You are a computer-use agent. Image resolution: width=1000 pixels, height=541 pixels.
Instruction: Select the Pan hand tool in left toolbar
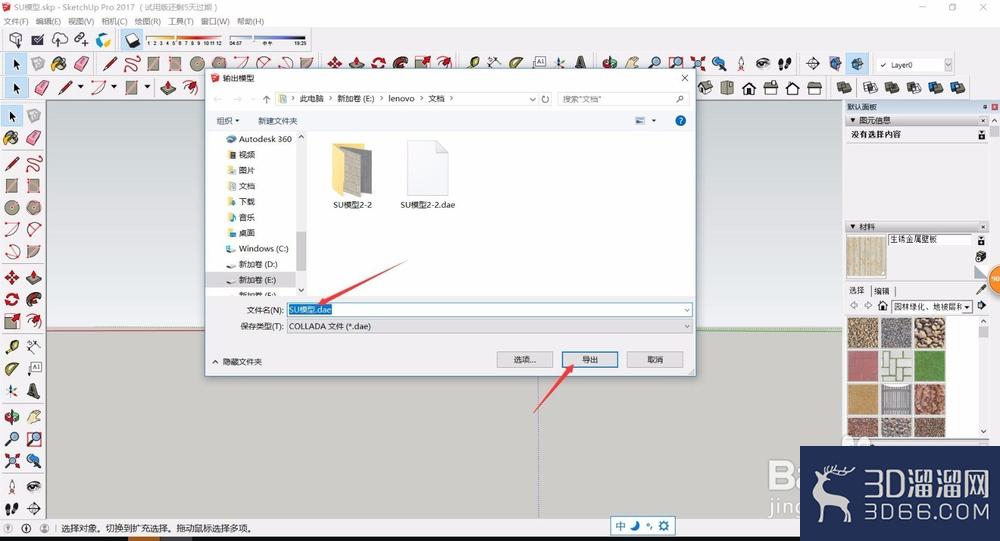coord(34,417)
